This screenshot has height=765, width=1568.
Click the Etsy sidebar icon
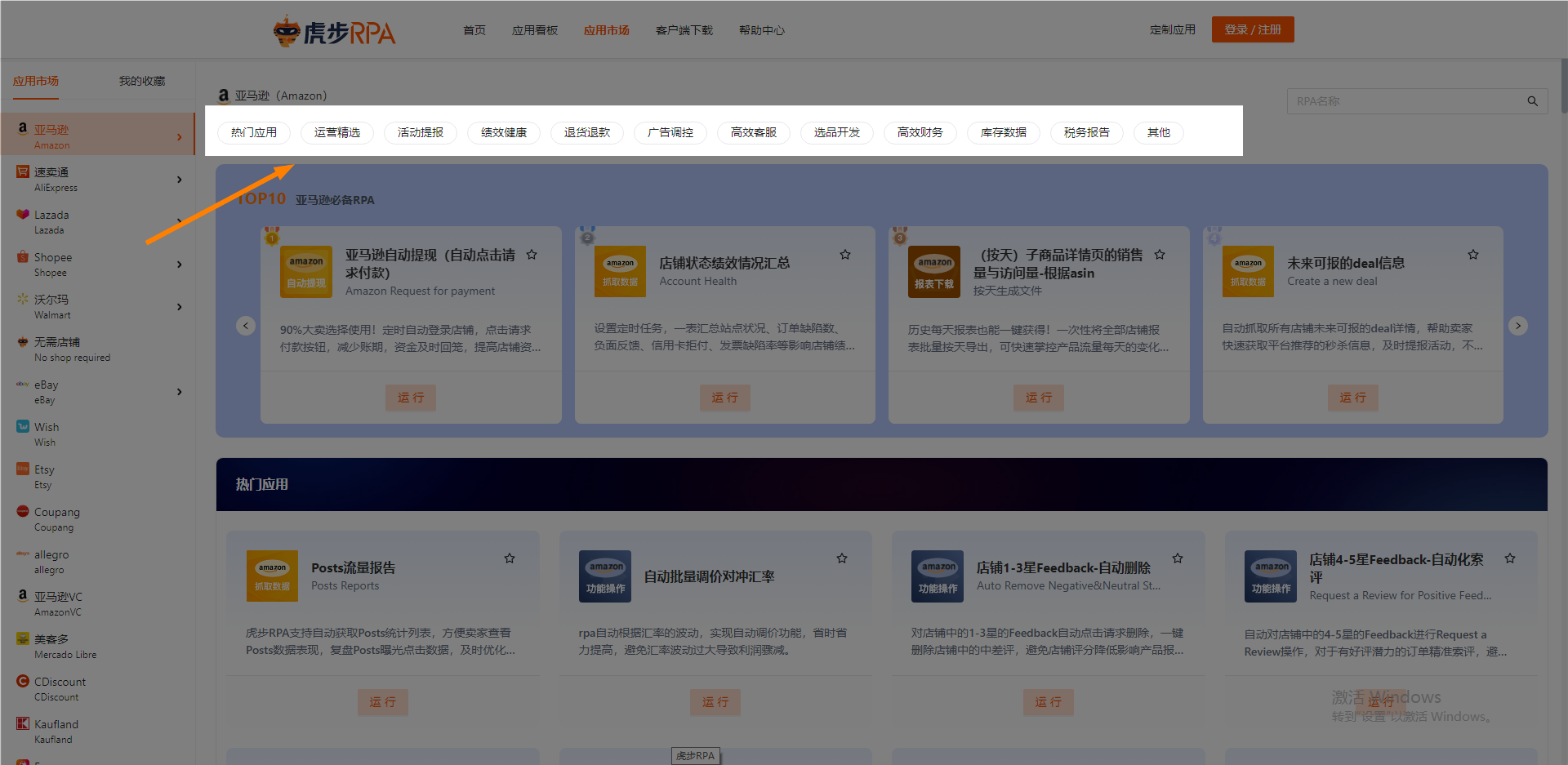point(23,469)
